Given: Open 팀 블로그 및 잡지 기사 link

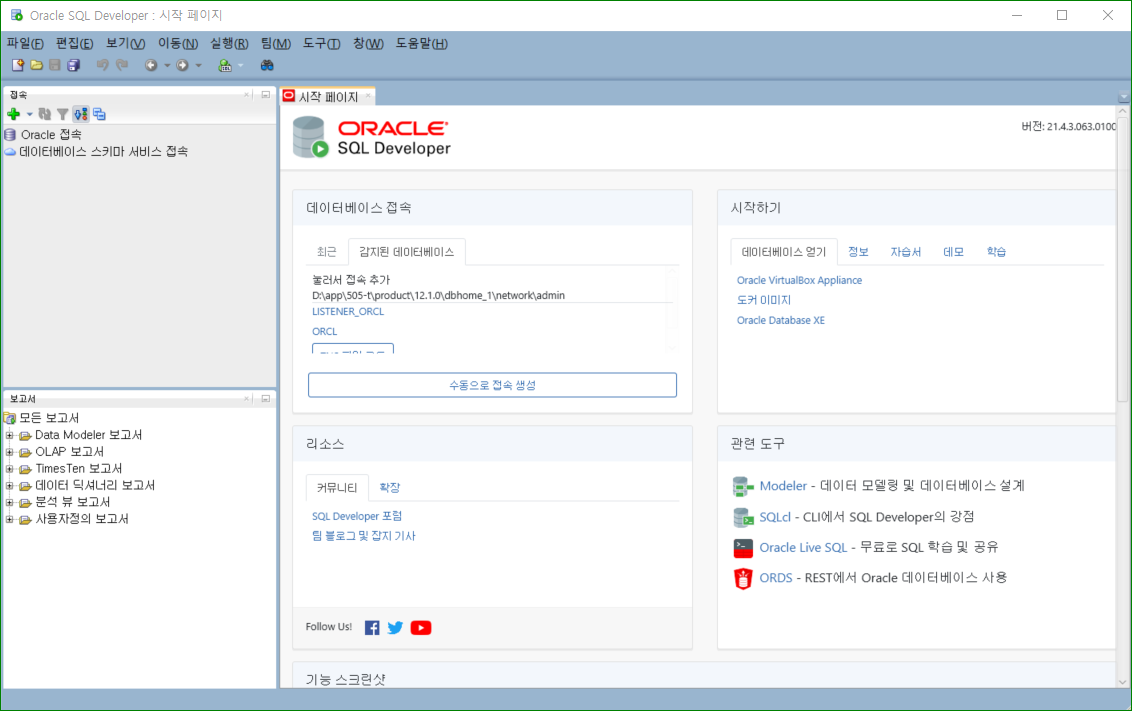Looking at the screenshot, I should pos(363,536).
